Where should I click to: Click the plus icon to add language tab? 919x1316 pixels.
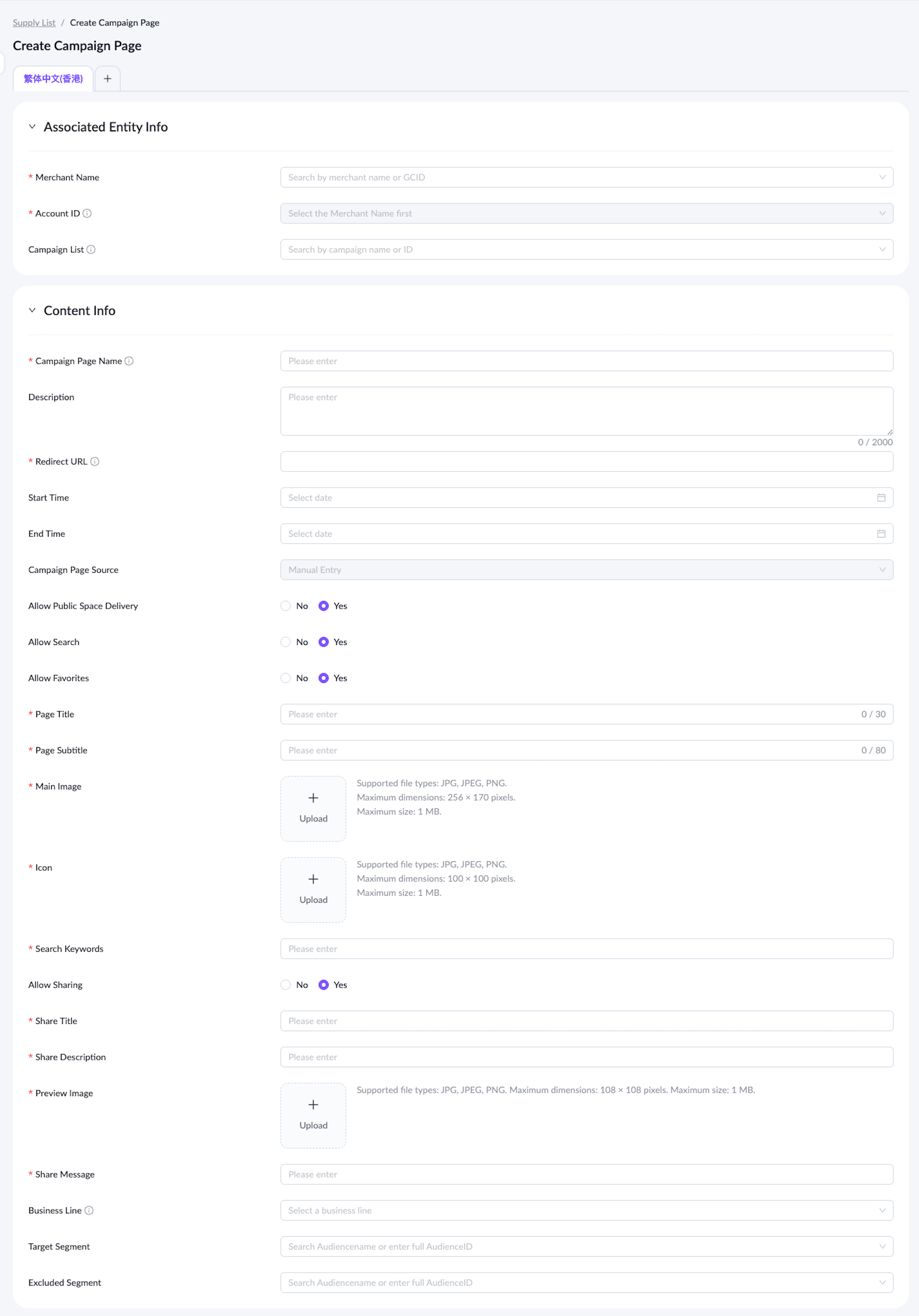coord(107,79)
